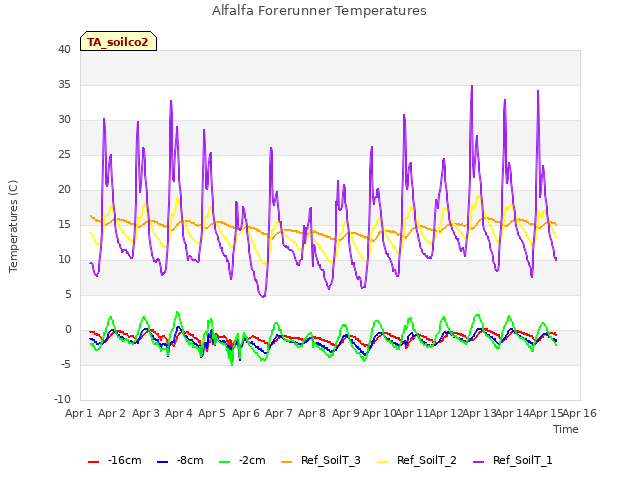
Task: Click the red -16cm legend swatch
Action: (93, 462)
